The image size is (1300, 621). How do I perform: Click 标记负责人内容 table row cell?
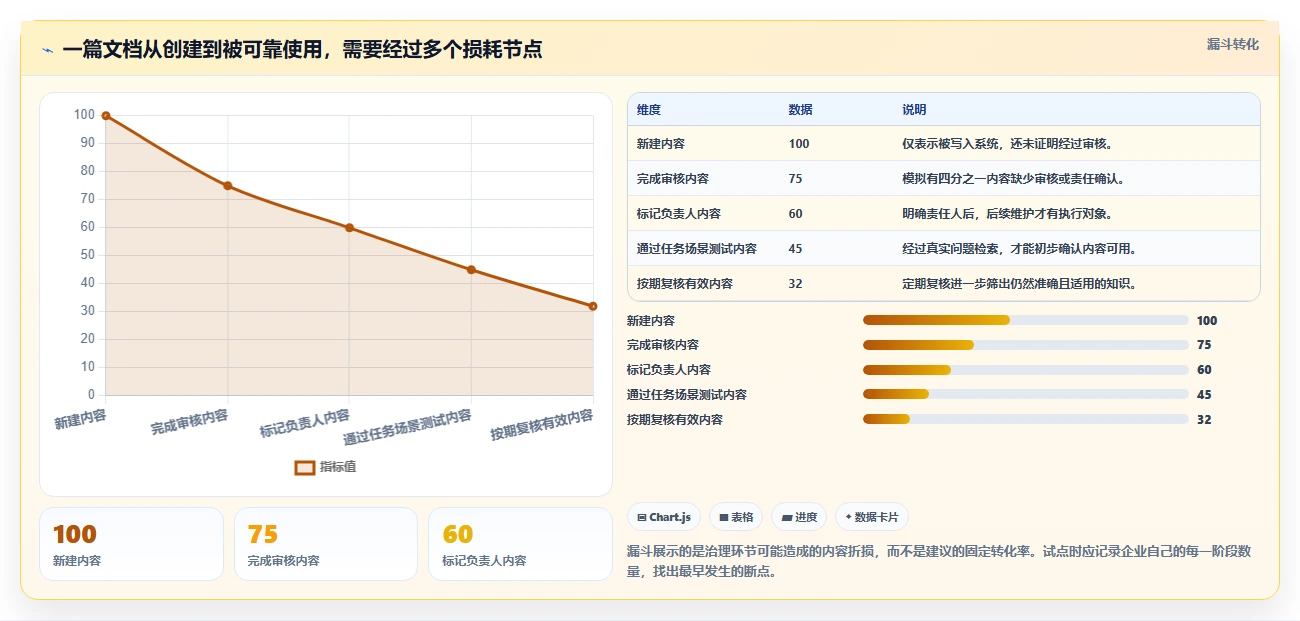(x=679, y=214)
